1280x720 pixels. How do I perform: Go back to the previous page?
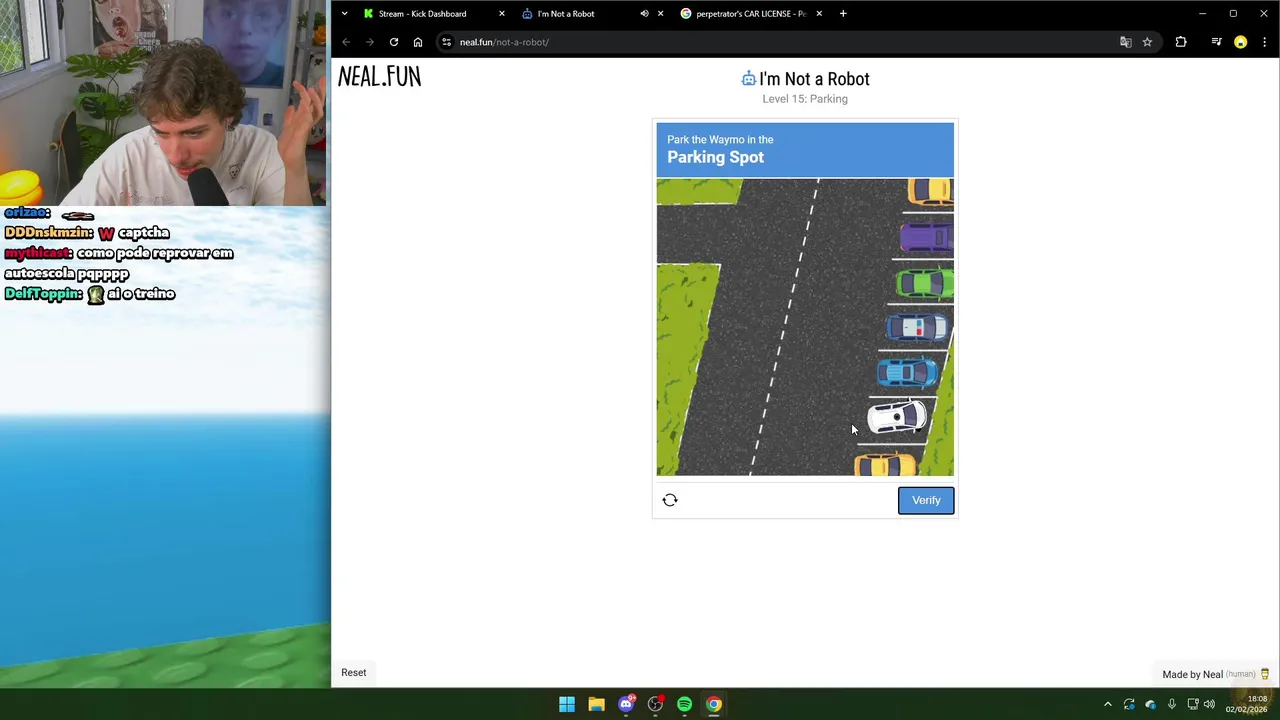click(346, 42)
